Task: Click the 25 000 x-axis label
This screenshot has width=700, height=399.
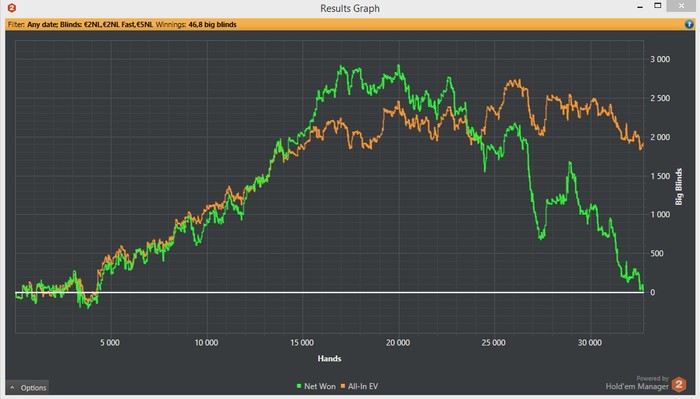Action: pos(494,343)
